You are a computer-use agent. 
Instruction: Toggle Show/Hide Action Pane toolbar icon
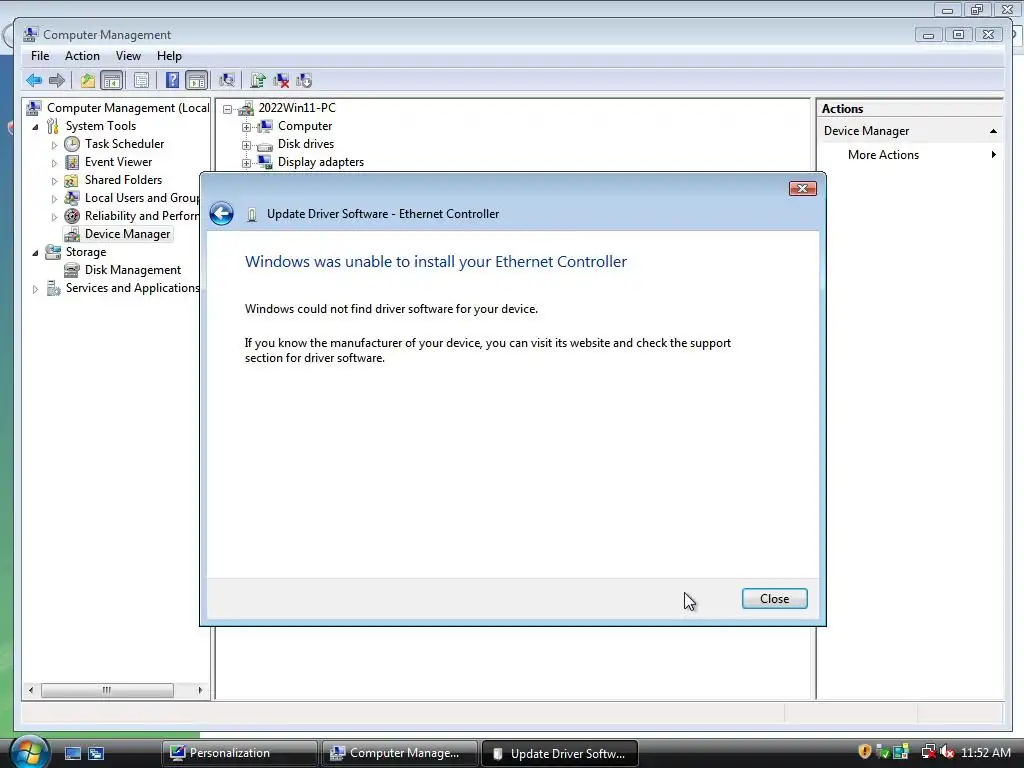point(197,80)
